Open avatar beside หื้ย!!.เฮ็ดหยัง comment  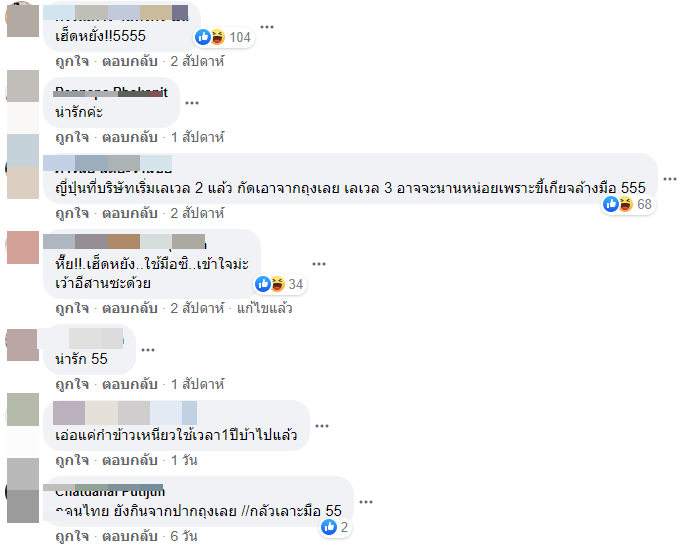[23, 247]
